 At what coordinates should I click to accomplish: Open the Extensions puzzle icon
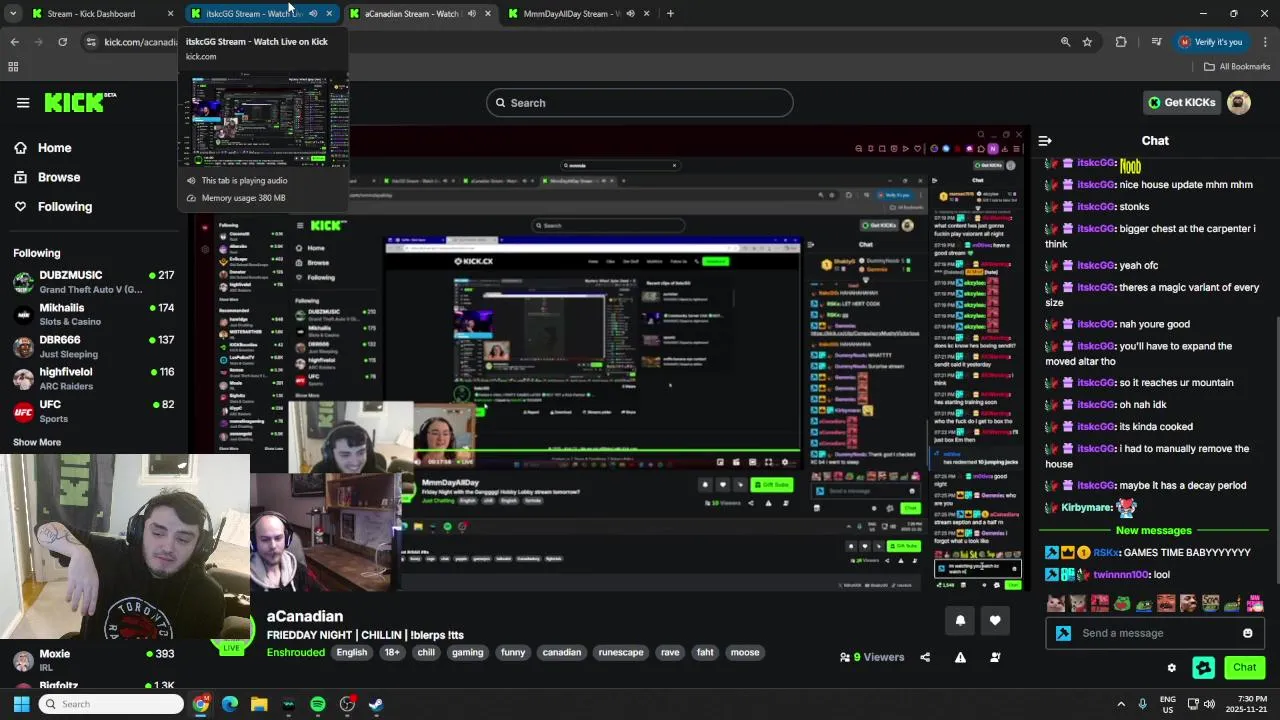pyautogui.click(x=1121, y=42)
